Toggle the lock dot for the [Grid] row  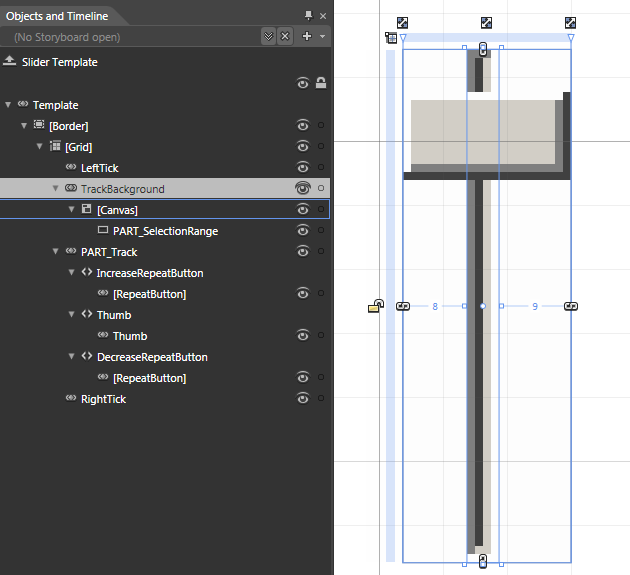tap(321, 147)
